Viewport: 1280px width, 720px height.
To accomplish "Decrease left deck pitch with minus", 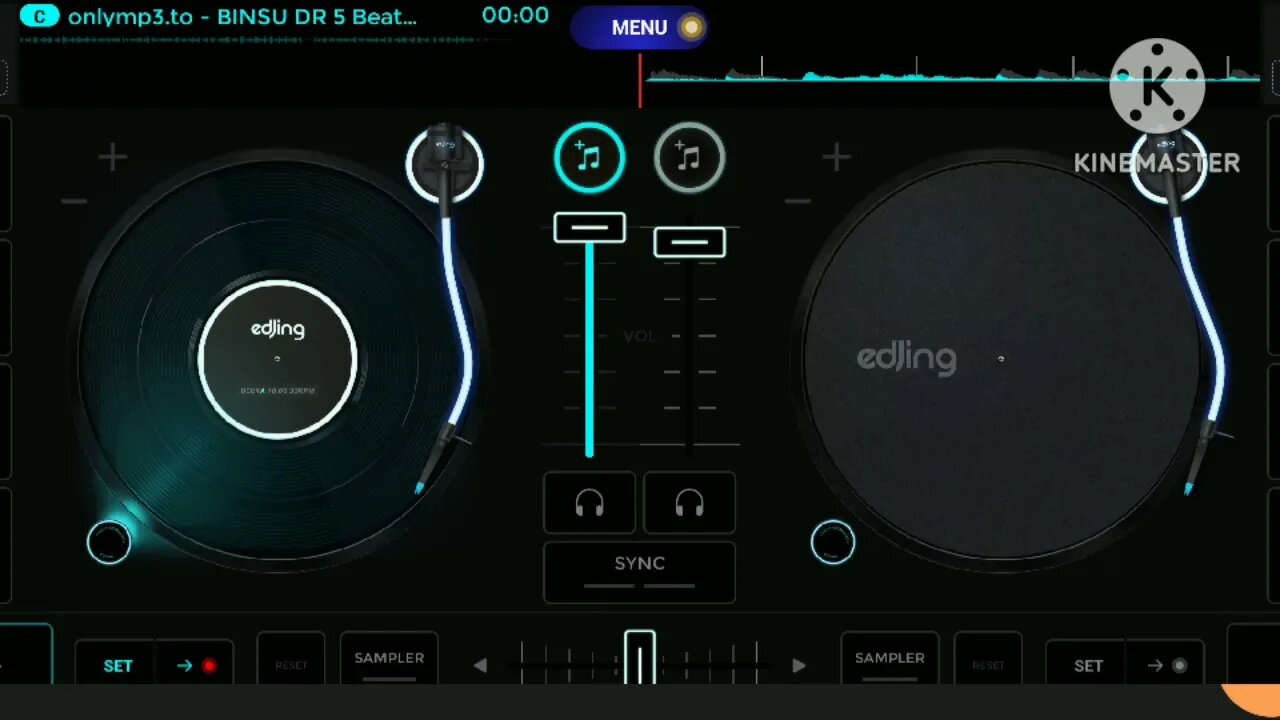I will (x=74, y=201).
